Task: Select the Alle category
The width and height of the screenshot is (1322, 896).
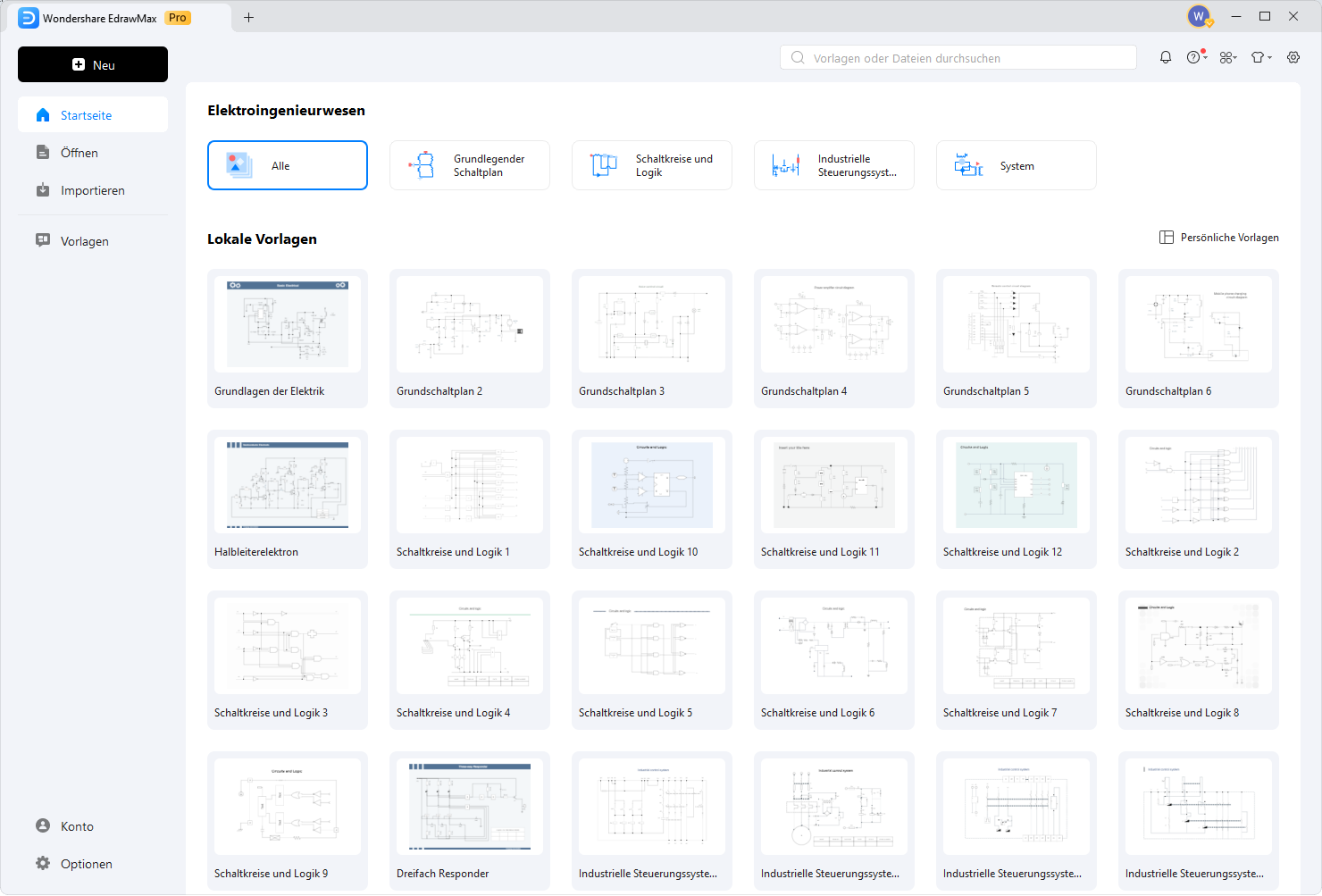Action: click(x=288, y=165)
